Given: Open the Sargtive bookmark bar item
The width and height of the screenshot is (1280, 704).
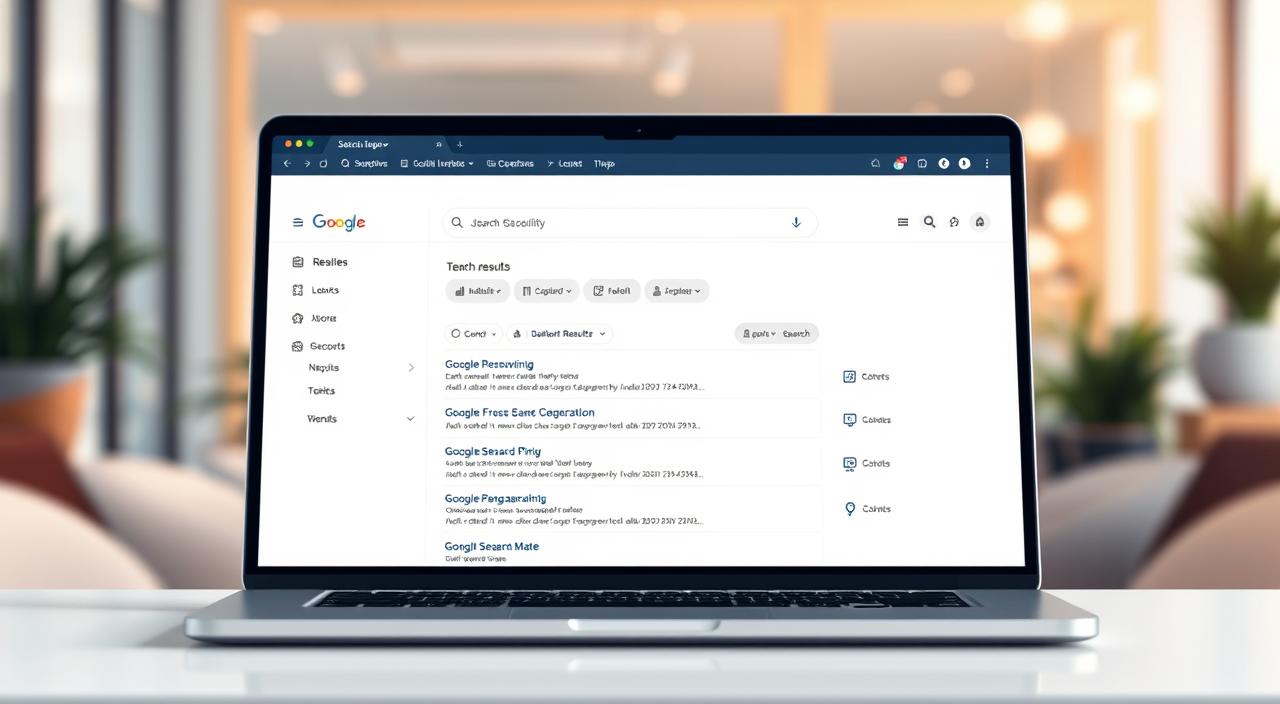Looking at the screenshot, I should (x=364, y=163).
